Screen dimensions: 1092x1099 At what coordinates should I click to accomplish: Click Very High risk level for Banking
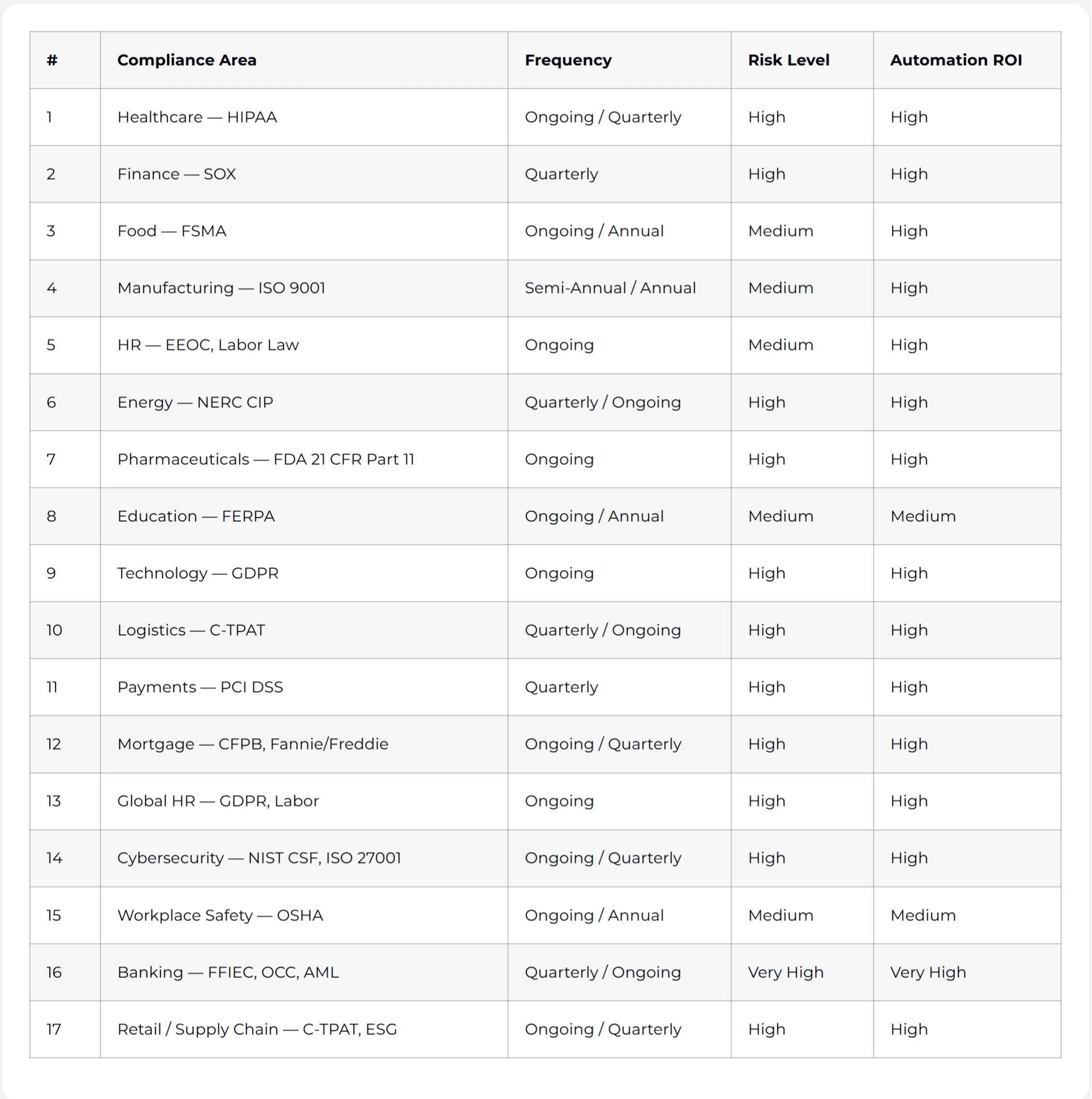click(785, 971)
